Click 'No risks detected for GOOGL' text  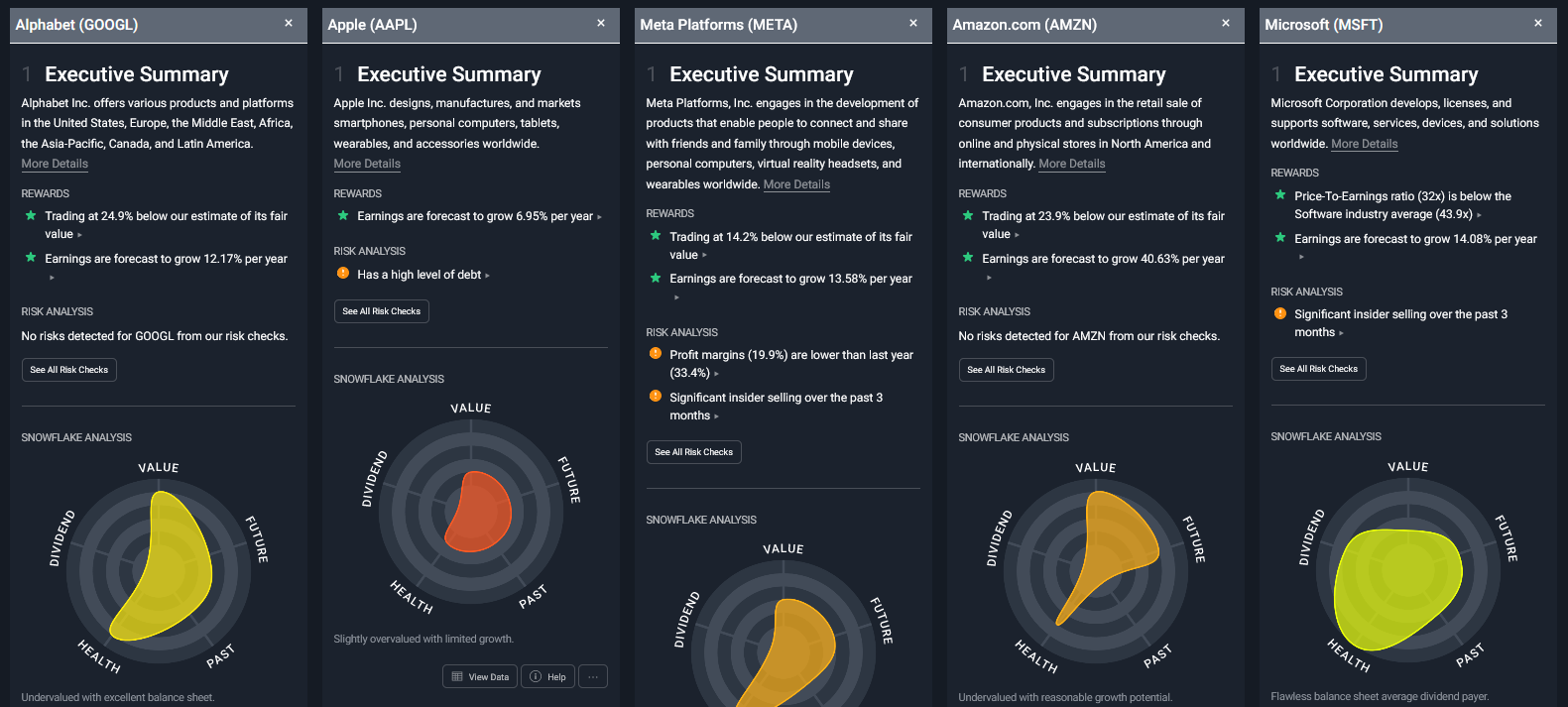coord(155,336)
